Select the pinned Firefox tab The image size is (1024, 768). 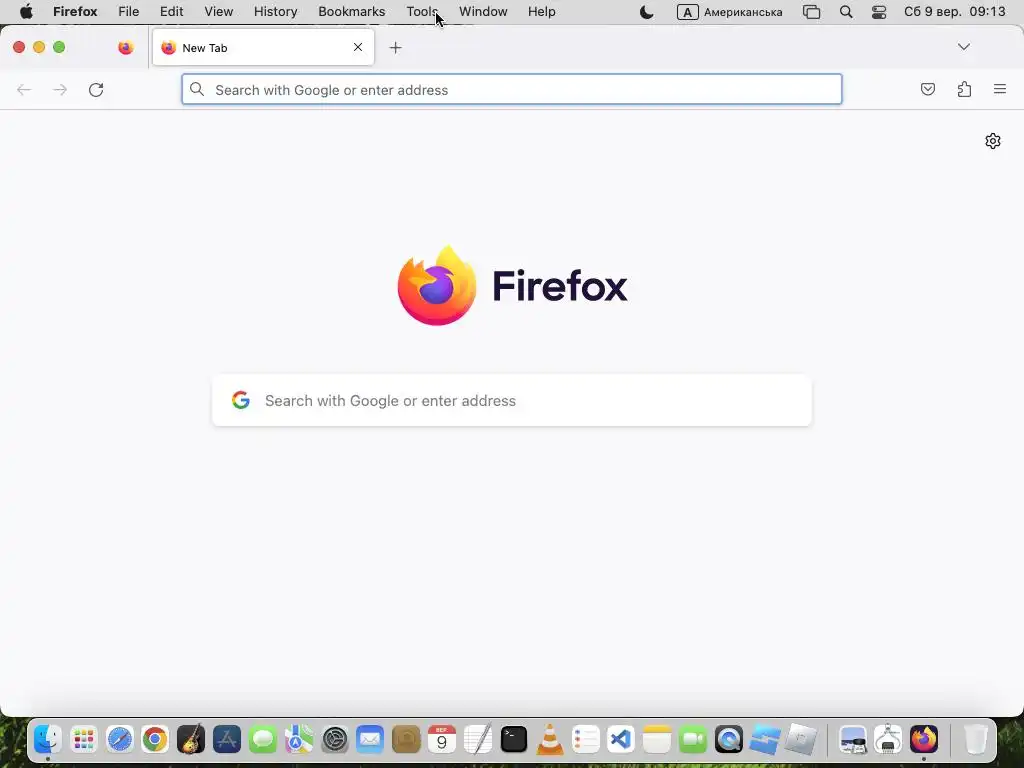(x=125, y=48)
